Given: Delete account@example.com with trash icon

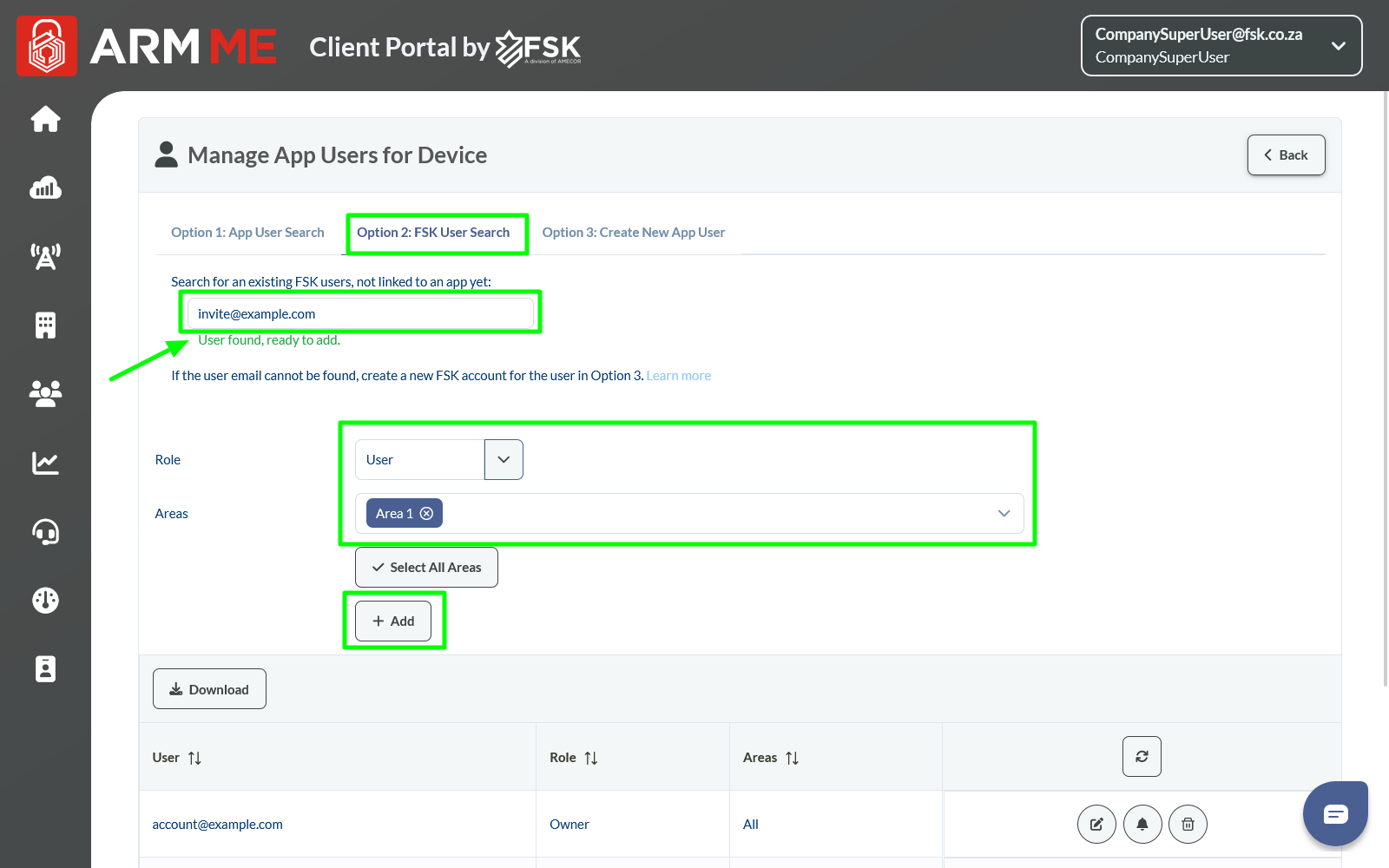Looking at the screenshot, I should [x=1188, y=825].
